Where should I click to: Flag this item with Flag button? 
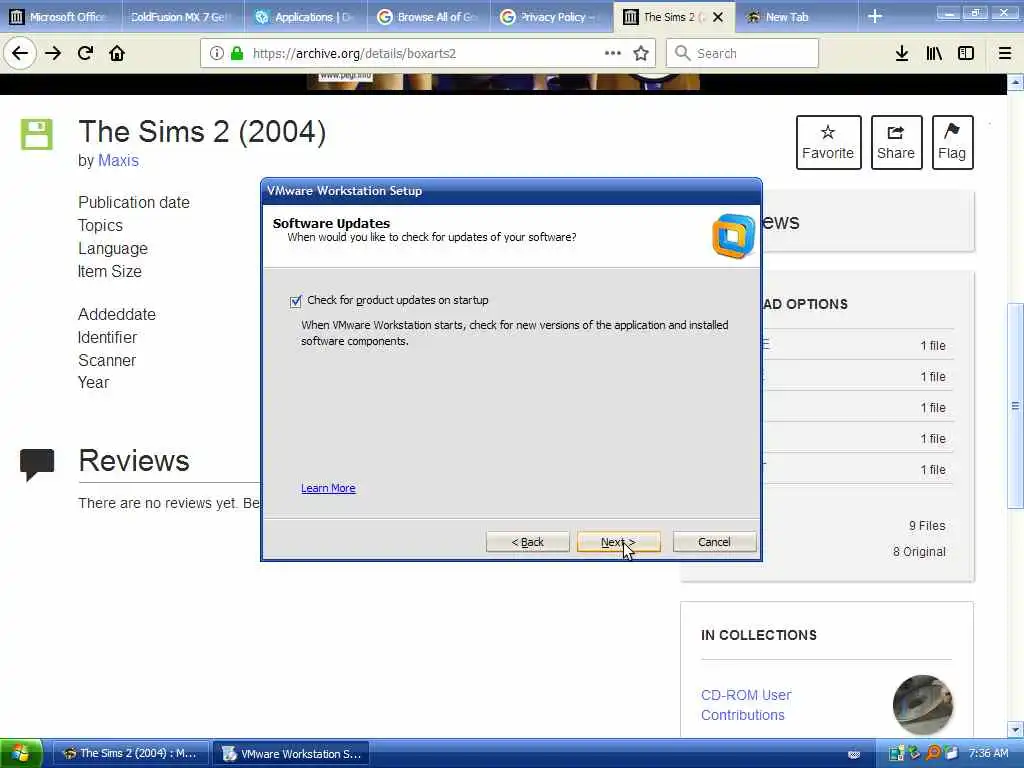(952, 142)
